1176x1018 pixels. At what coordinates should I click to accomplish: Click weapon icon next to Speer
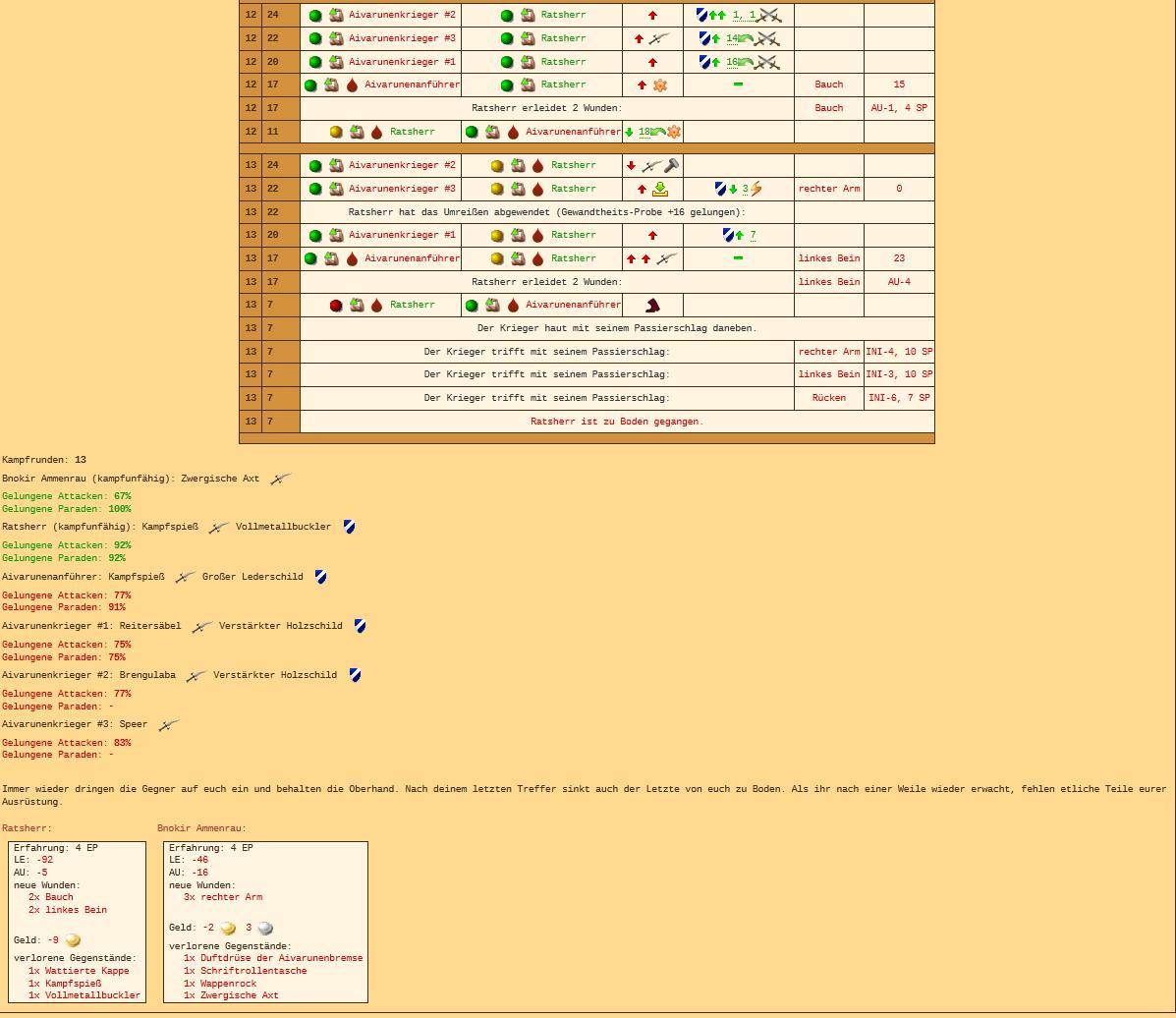coord(168,725)
